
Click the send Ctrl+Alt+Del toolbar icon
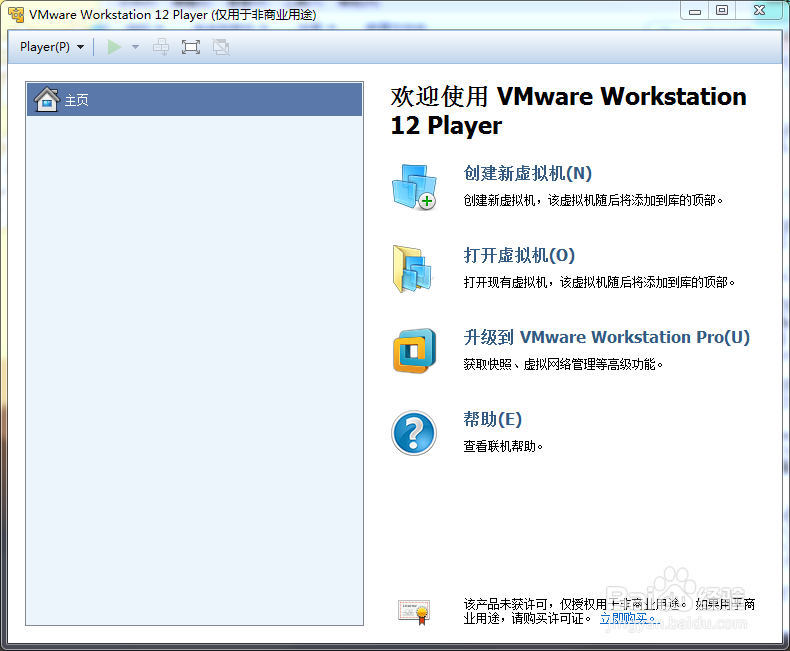click(161, 47)
